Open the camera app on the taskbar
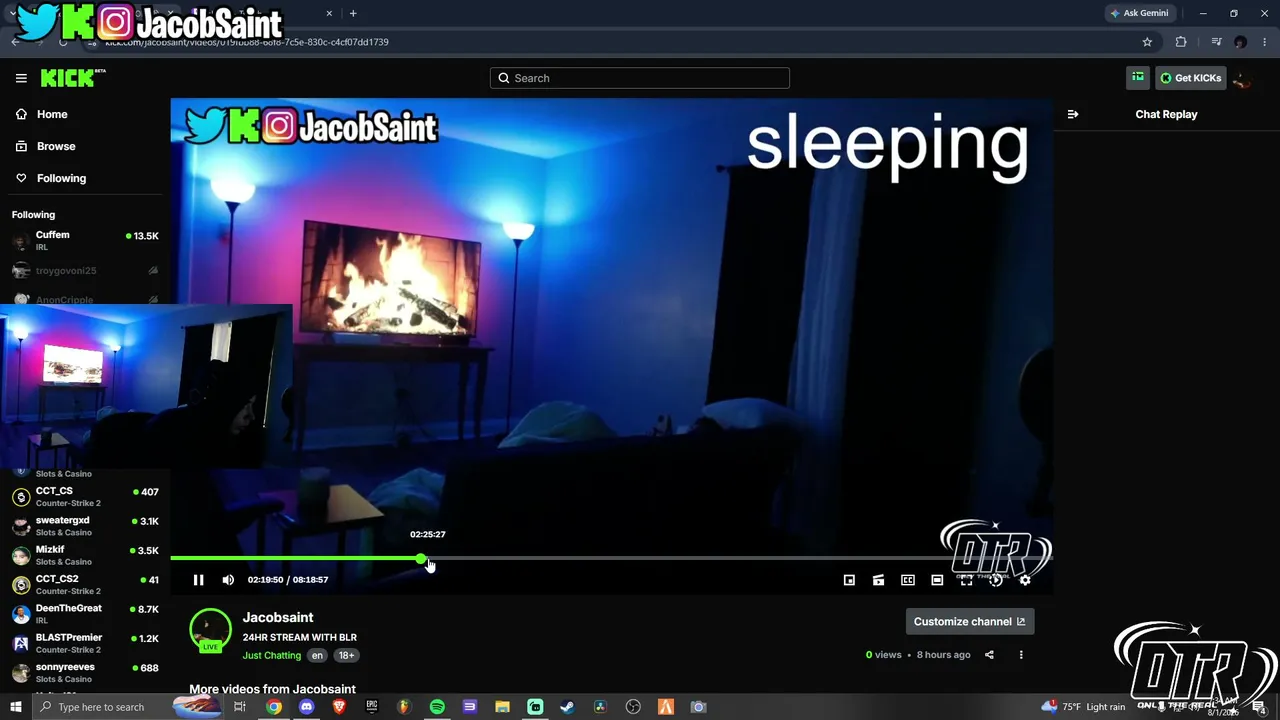The width and height of the screenshot is (1280, 720). click(x=699, y=707)
